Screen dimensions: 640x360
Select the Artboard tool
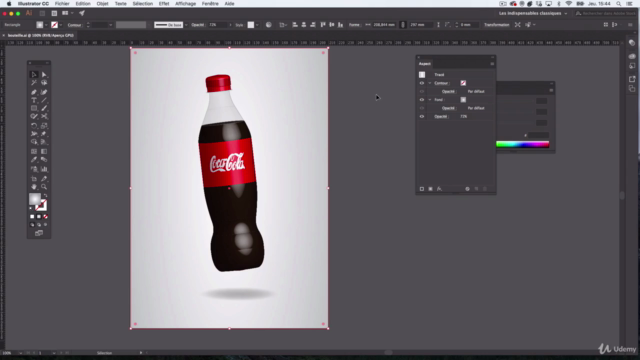point(34,179)
